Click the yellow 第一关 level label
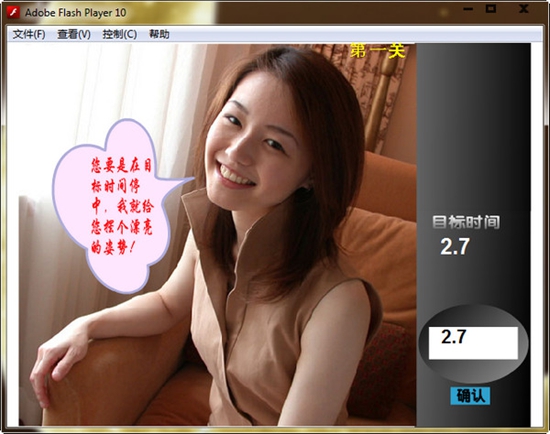Viewport: 550px width, 434px height. tap(377, 51)
